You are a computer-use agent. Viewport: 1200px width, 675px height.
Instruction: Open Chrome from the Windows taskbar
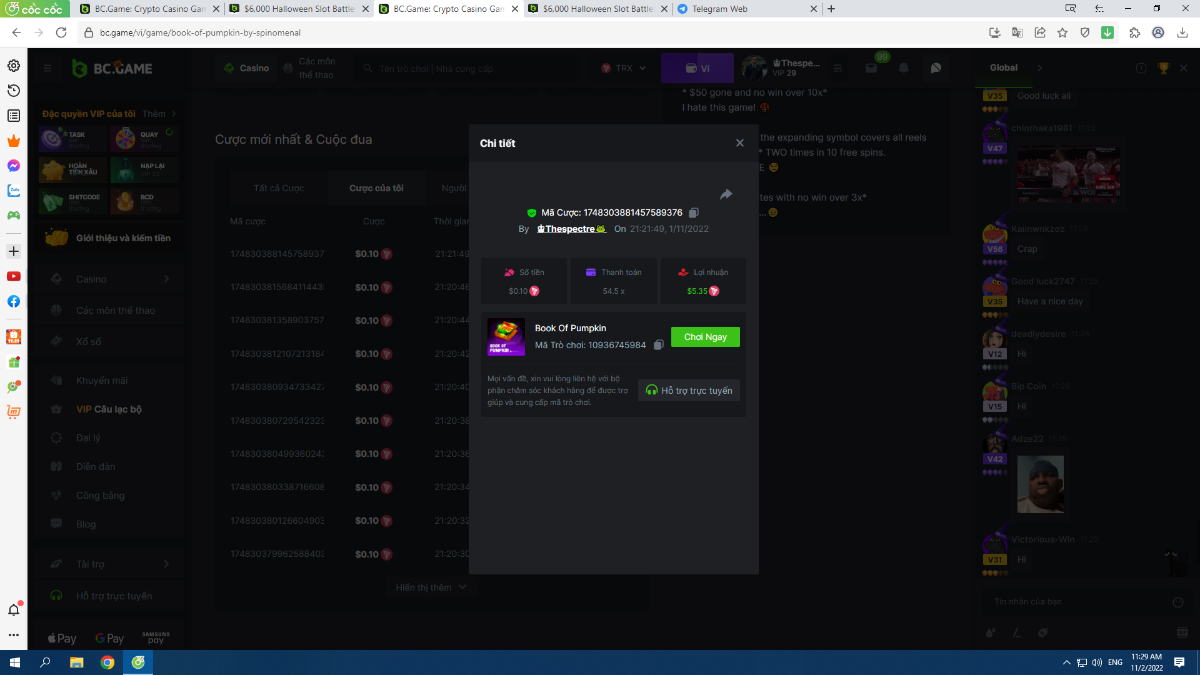click(x=107, y=662)
